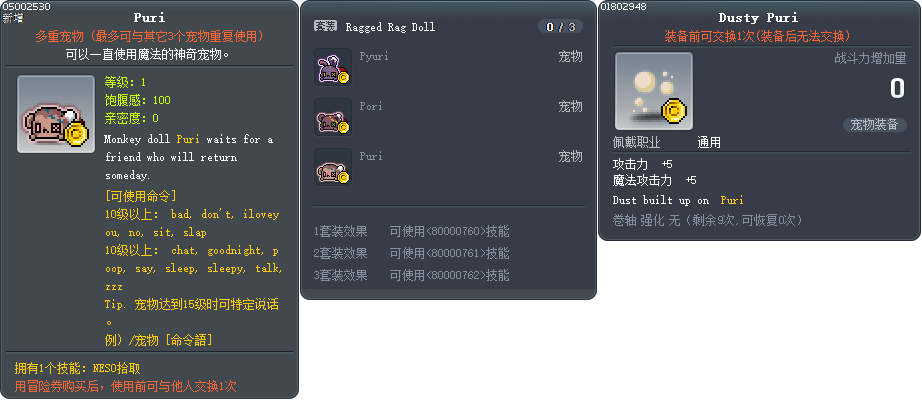The width and height of the screenshot is (922, 400).
Task: Click the 套装 set badge icon
Action: (325, 26)
